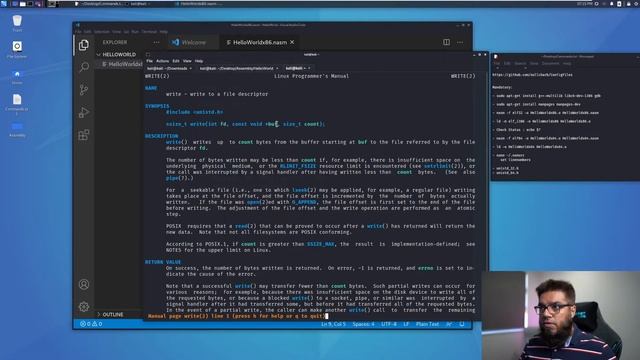Open Explorer's more actions ellipsis
This screenshot has height=360, width=640.
[156, 42]
